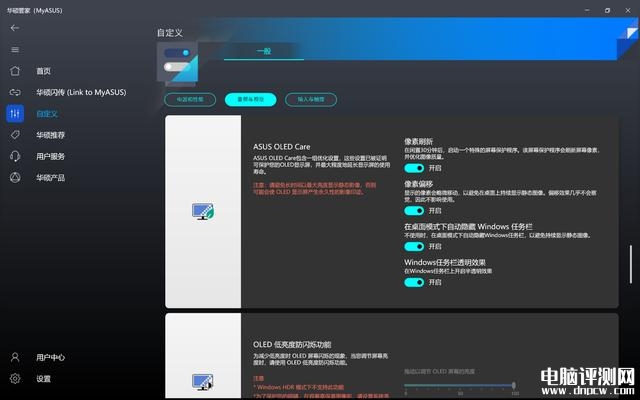This screenshot has width=640, height=400.
Task: Click the vertical scrollbar thumb
Action: (x=631, y=264)
